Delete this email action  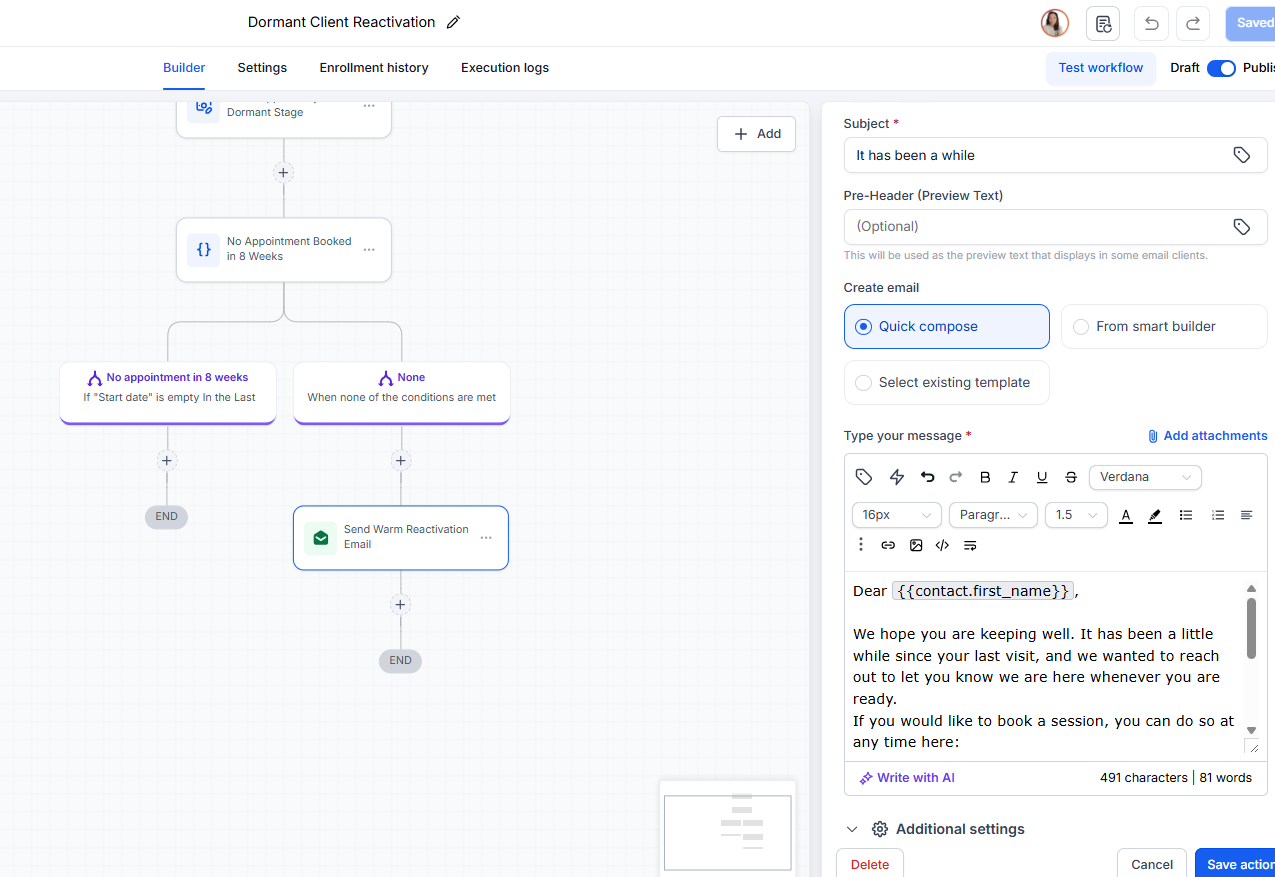click(x=870, y=864)
